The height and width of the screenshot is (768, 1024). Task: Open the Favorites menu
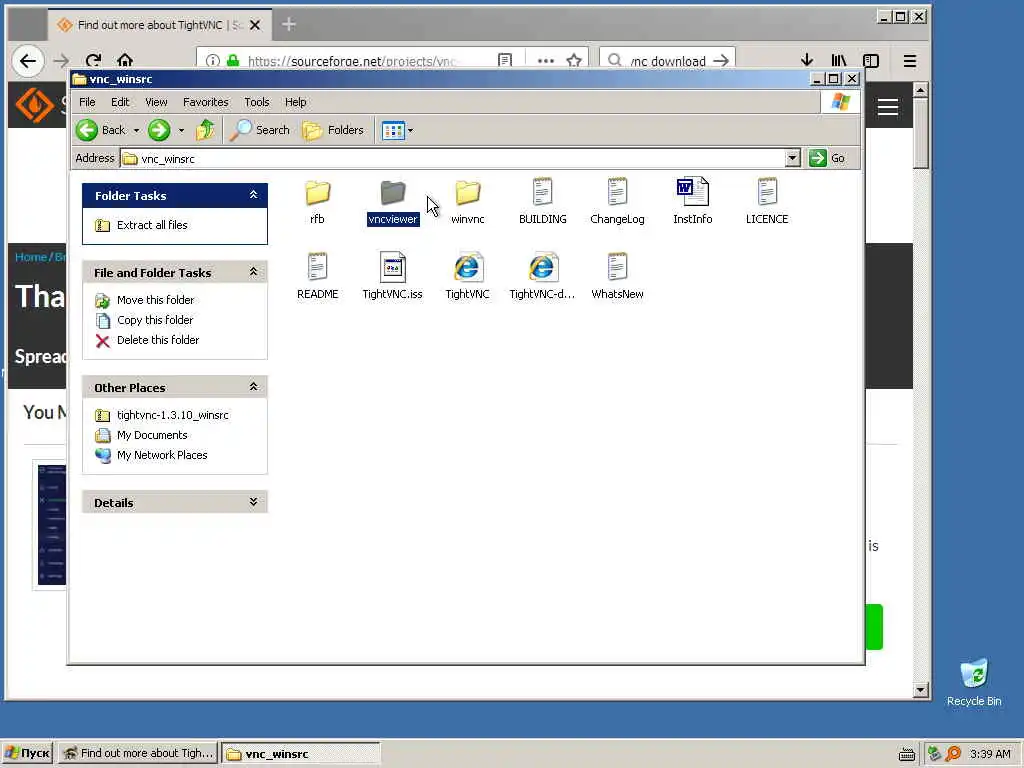click(205, 102)
